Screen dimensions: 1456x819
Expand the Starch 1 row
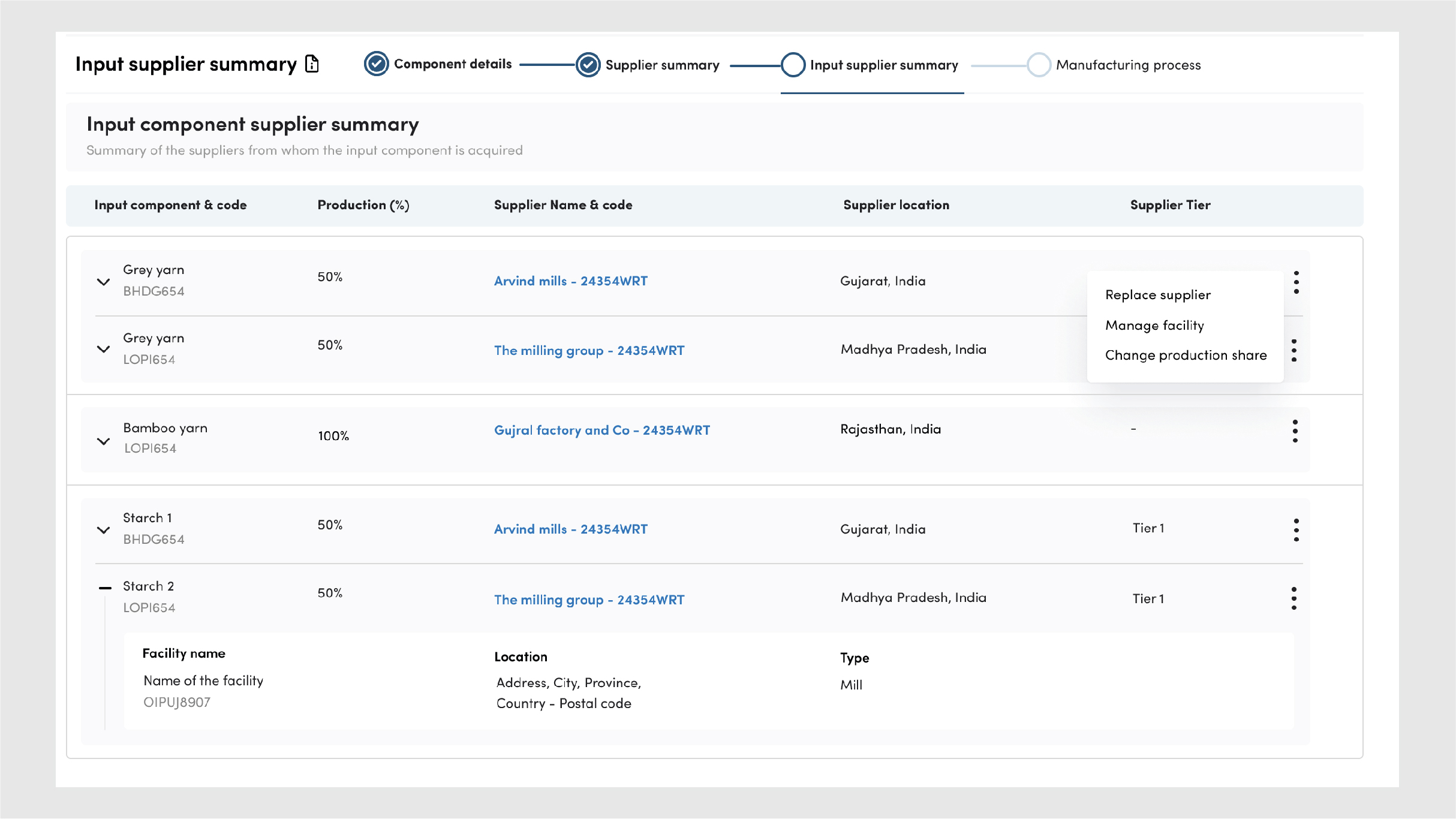tap(103, 530)
